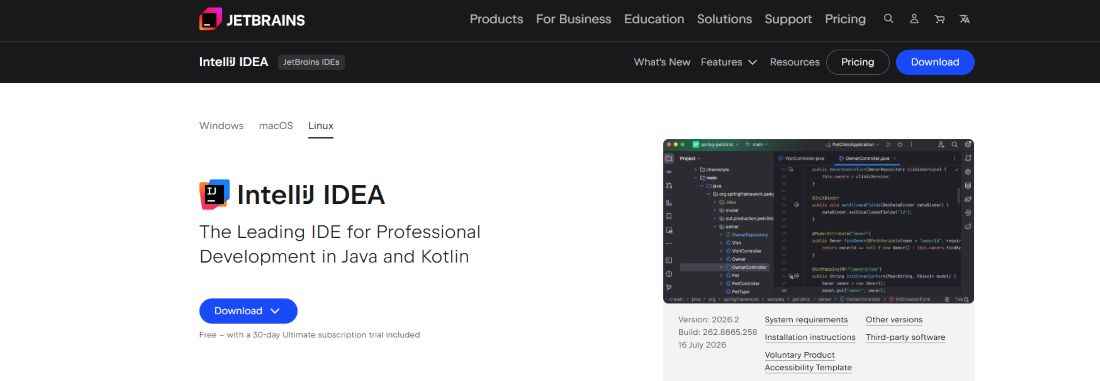
Task: Go to What's New page
Action: pos(662,62)
